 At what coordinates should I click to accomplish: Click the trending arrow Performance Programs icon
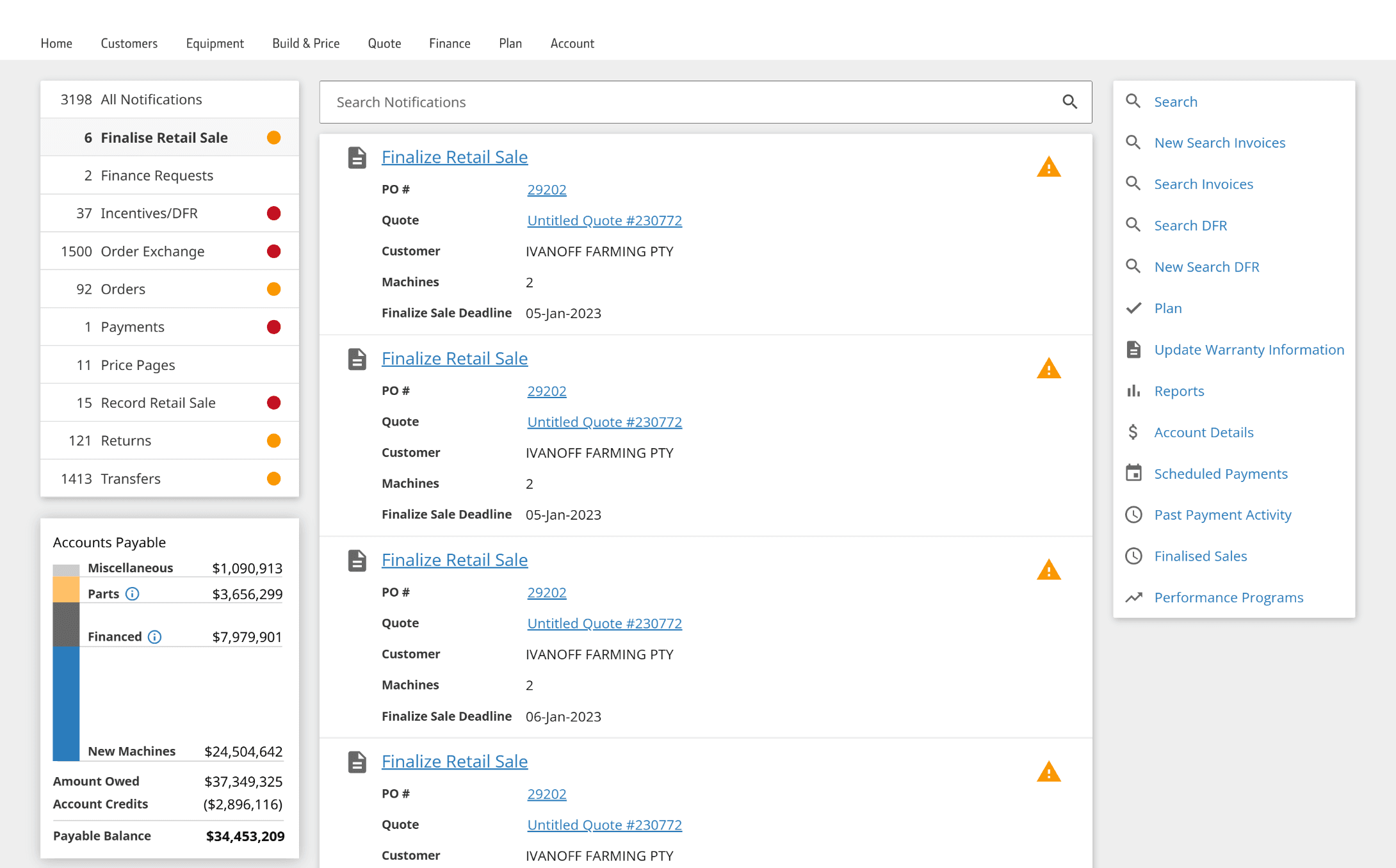(1133, 597)
